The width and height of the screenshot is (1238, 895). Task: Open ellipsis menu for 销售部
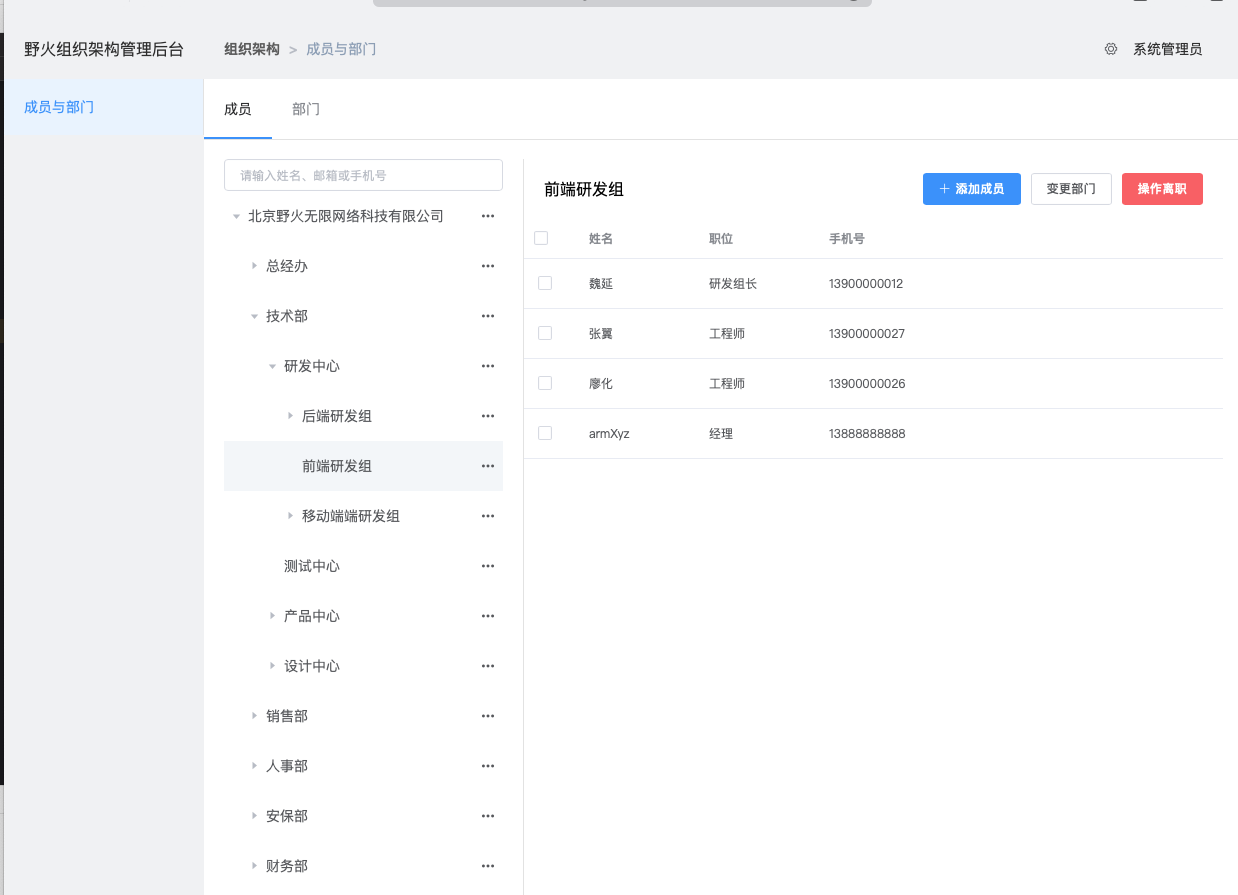pyautogui.click(x=488, y=716)
